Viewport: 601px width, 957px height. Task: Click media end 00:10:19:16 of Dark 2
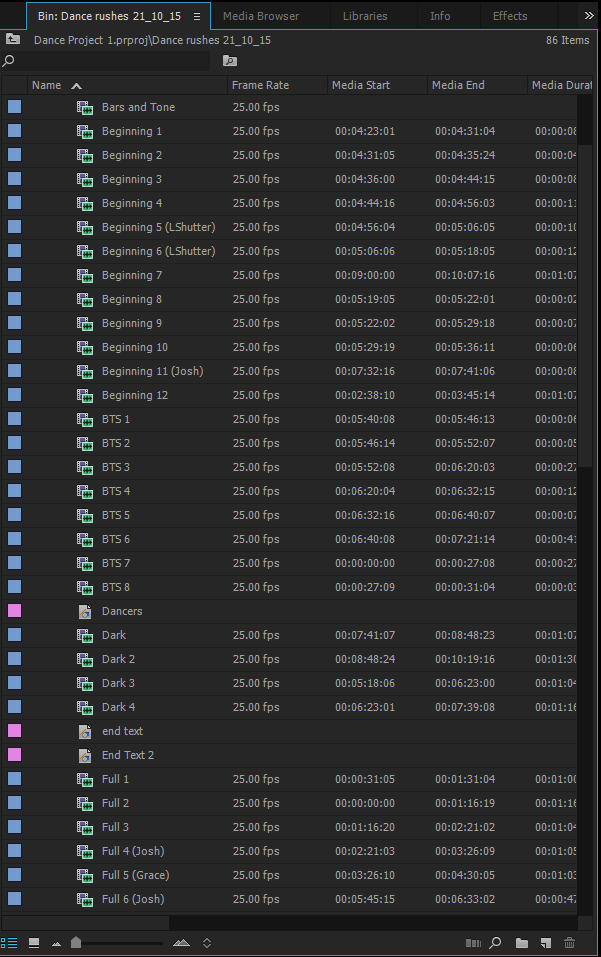(465, 659)
